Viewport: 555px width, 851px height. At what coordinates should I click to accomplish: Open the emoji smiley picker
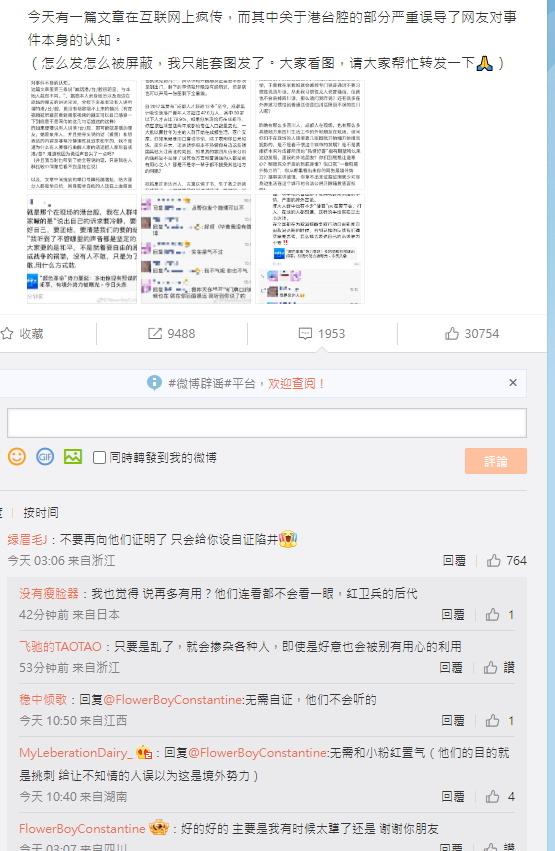[17, 456]
